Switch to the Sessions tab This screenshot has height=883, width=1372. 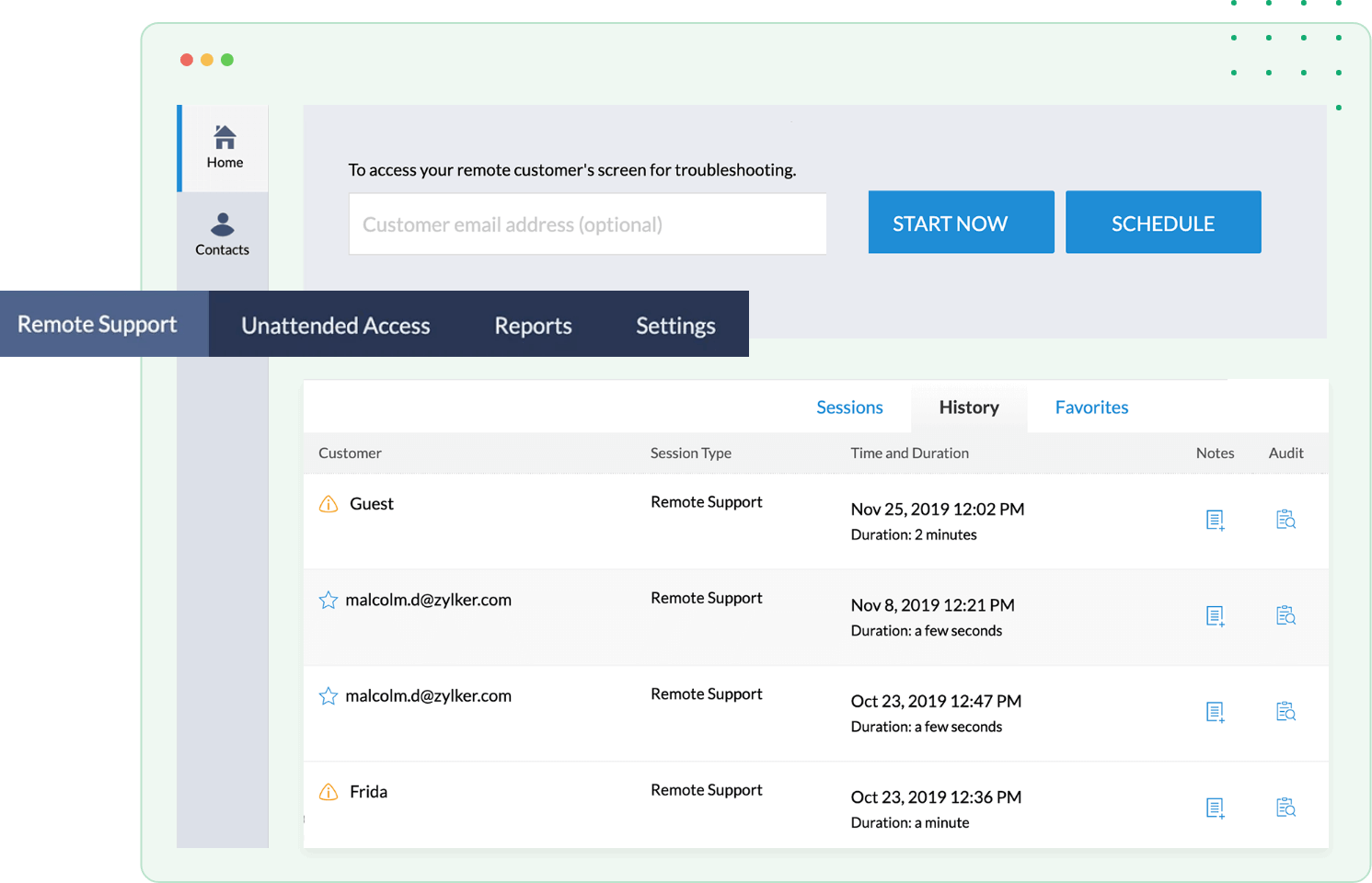pos(849,407)
